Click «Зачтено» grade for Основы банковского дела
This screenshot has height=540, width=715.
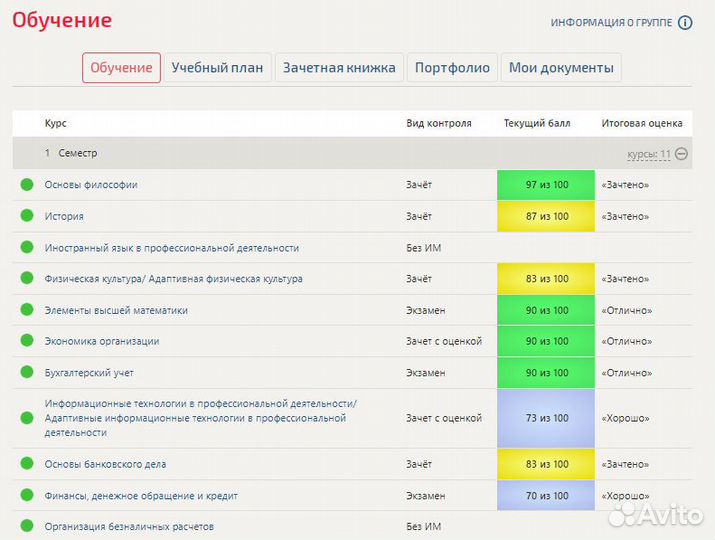point(625,464)
